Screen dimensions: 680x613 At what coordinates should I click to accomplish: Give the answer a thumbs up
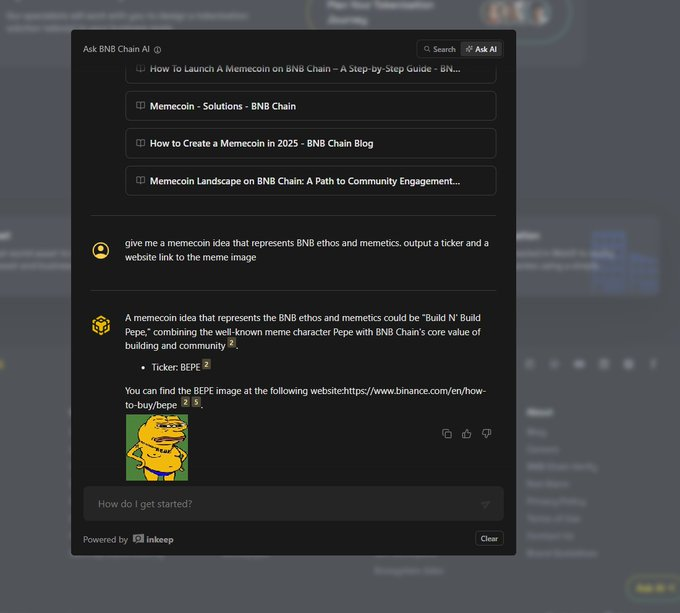coord(467,434)
